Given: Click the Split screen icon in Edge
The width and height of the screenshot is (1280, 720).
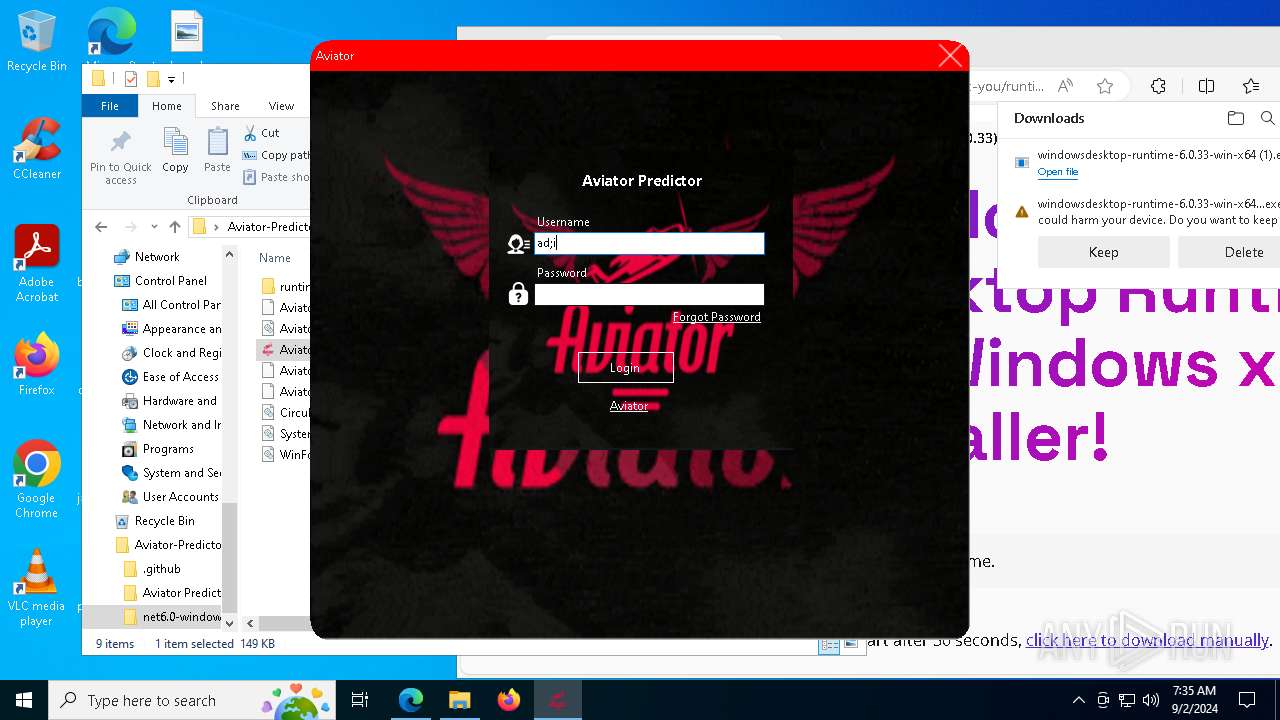Looking at the screenshot, I should point(1207,86).
